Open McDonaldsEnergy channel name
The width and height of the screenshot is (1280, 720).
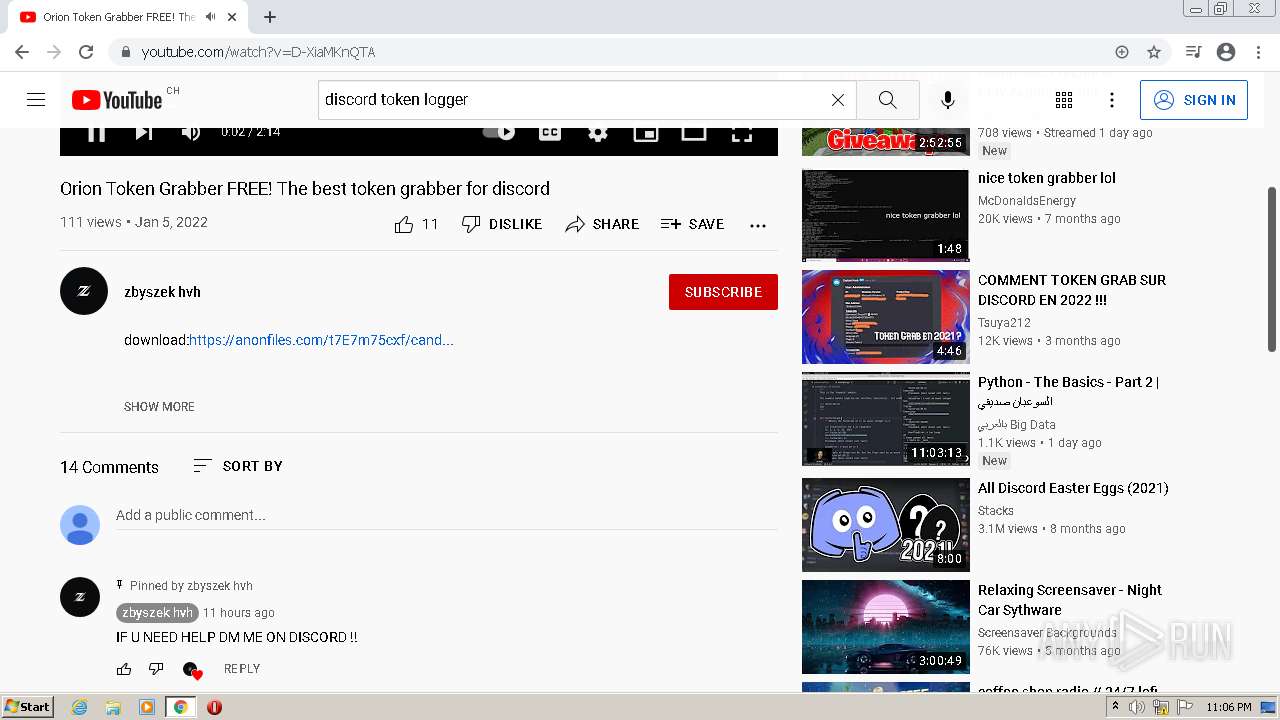click(x=1027, y=201)
